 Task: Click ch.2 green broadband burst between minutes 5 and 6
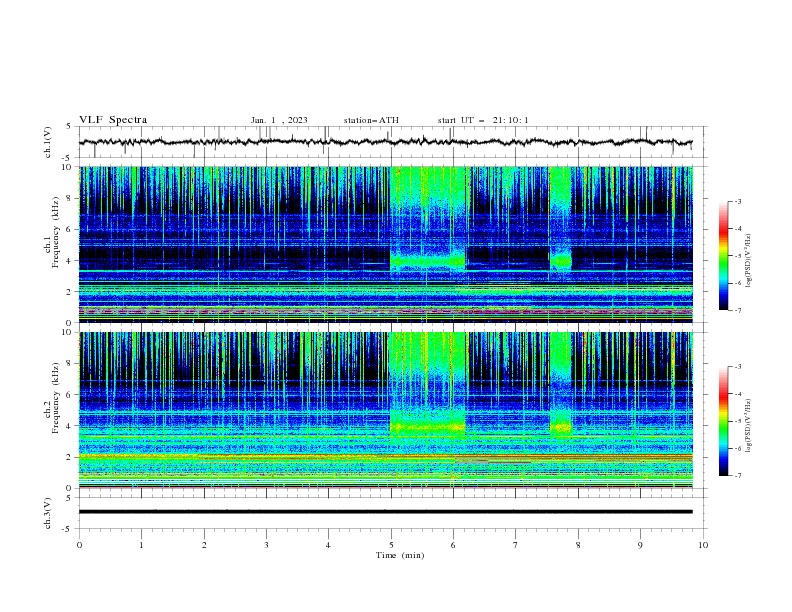[427, 385]
